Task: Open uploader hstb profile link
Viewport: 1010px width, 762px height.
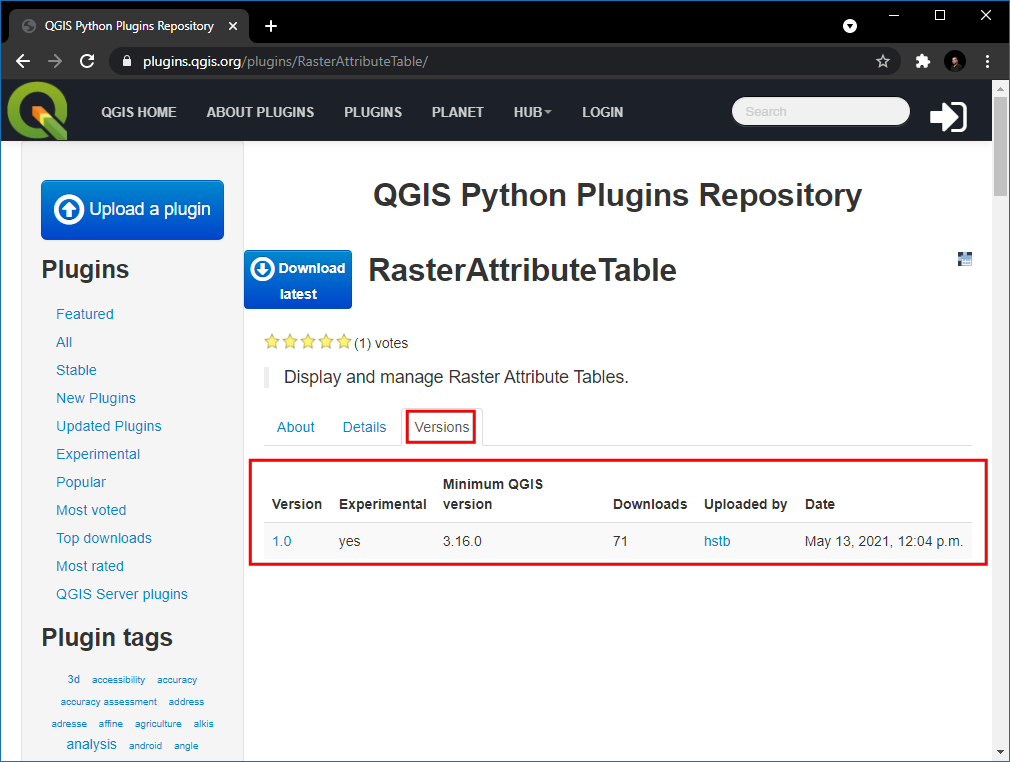Action: coord(717,541)
